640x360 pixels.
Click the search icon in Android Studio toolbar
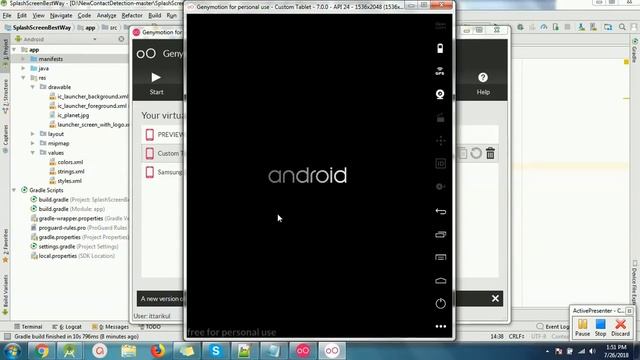pos(622,27)
